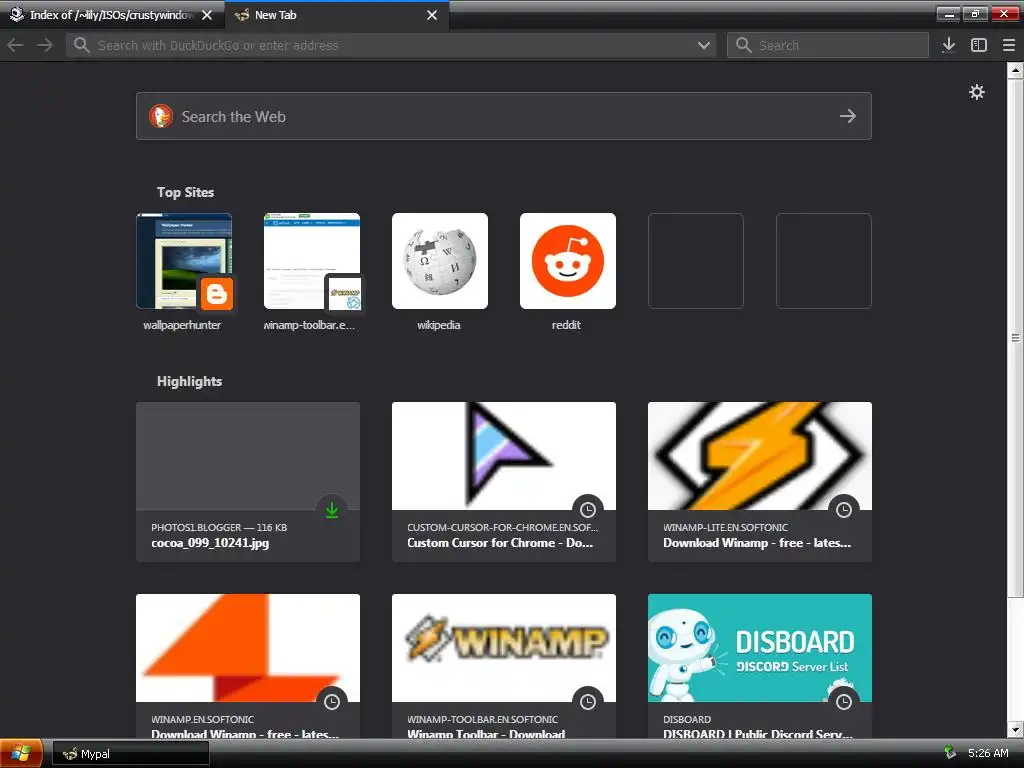
Task: Switch to the Index of /~lily/ISOs tab
Action: (112, 15)
